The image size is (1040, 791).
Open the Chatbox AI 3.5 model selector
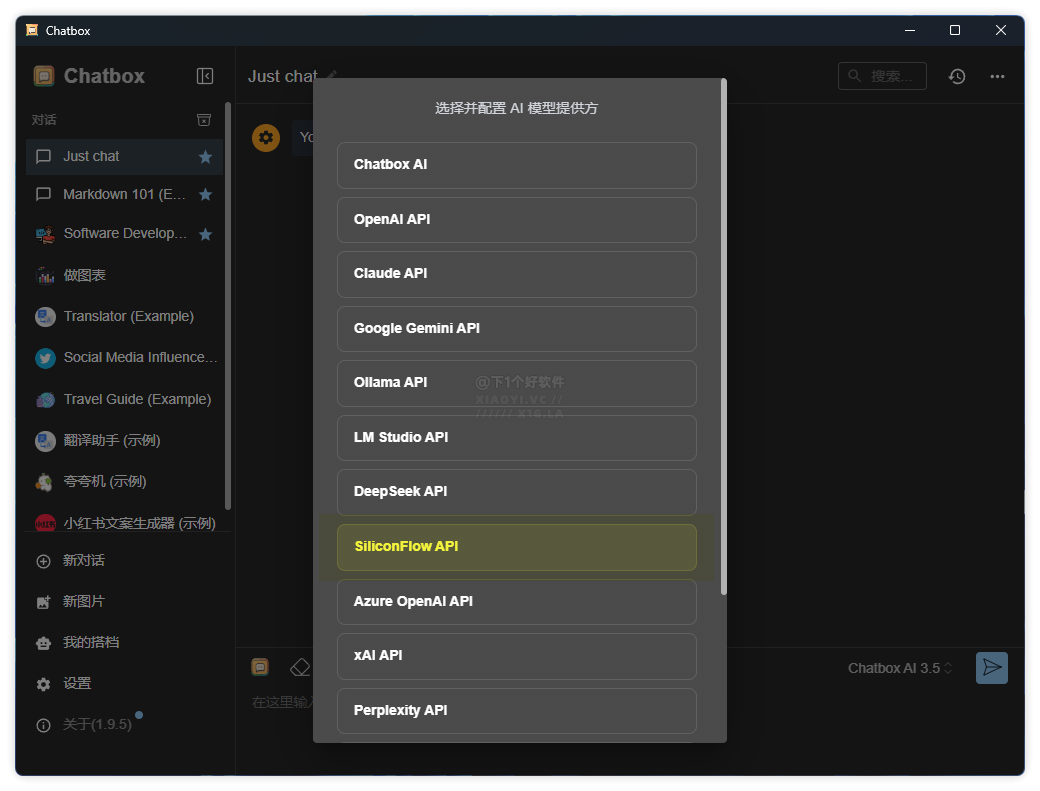click(x=899, y=668)
